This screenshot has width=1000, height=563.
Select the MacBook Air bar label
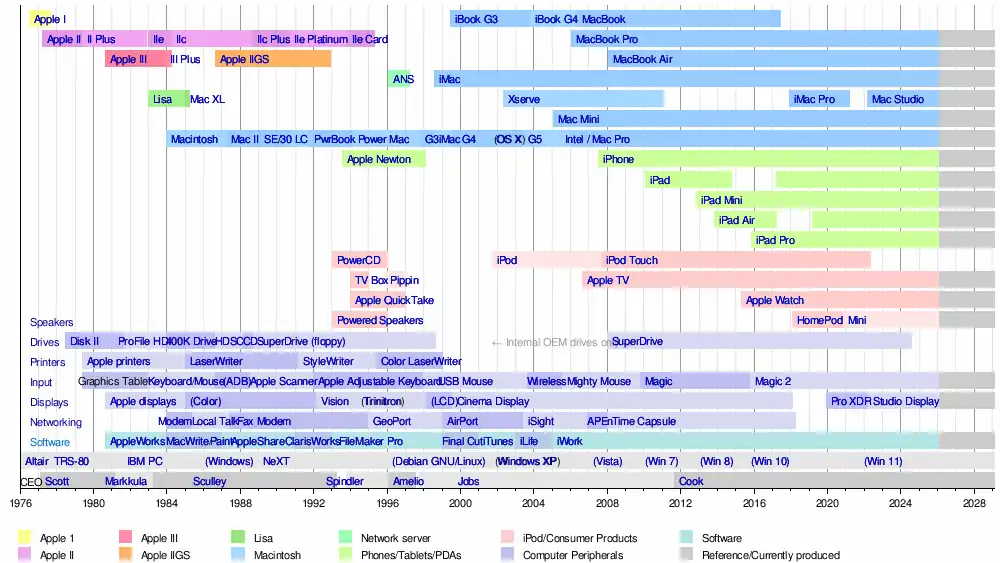642,59
